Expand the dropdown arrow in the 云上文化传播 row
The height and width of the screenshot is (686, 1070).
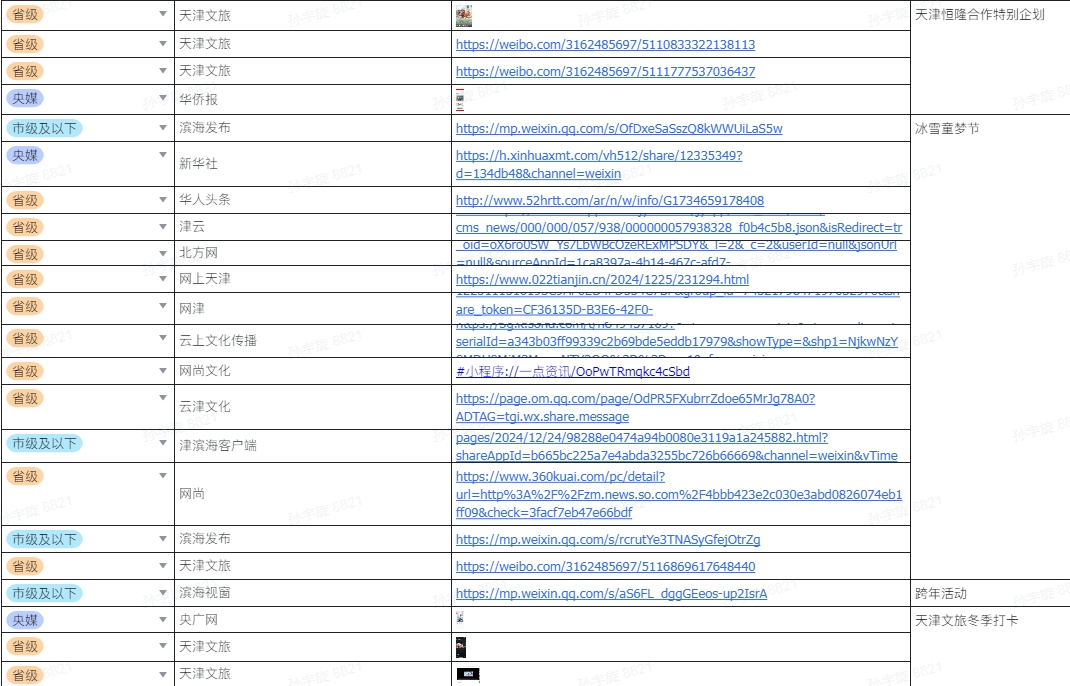[x=162, y=338]
